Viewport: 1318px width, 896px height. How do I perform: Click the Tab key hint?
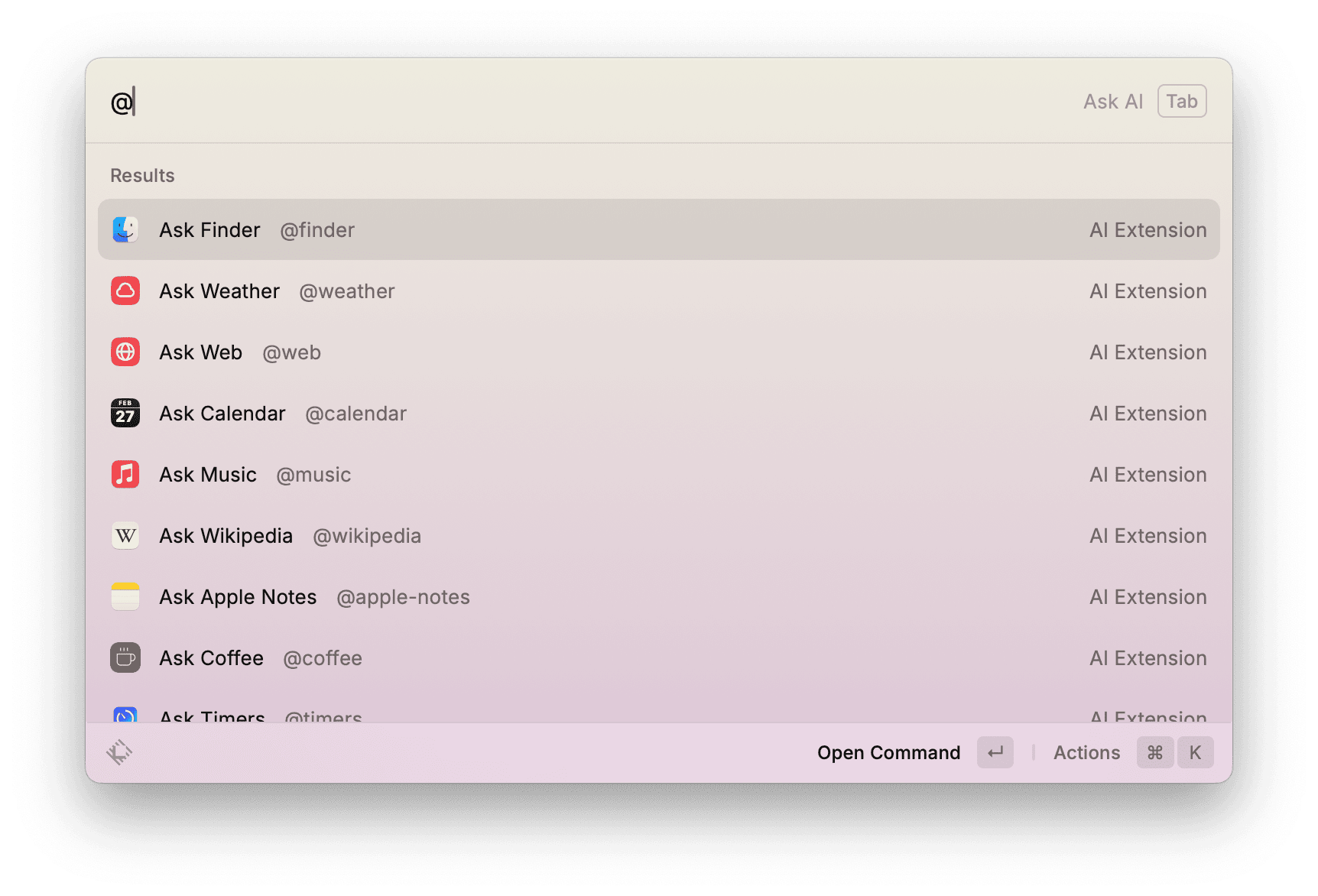pyautogui.click(x=1182, y=101)
